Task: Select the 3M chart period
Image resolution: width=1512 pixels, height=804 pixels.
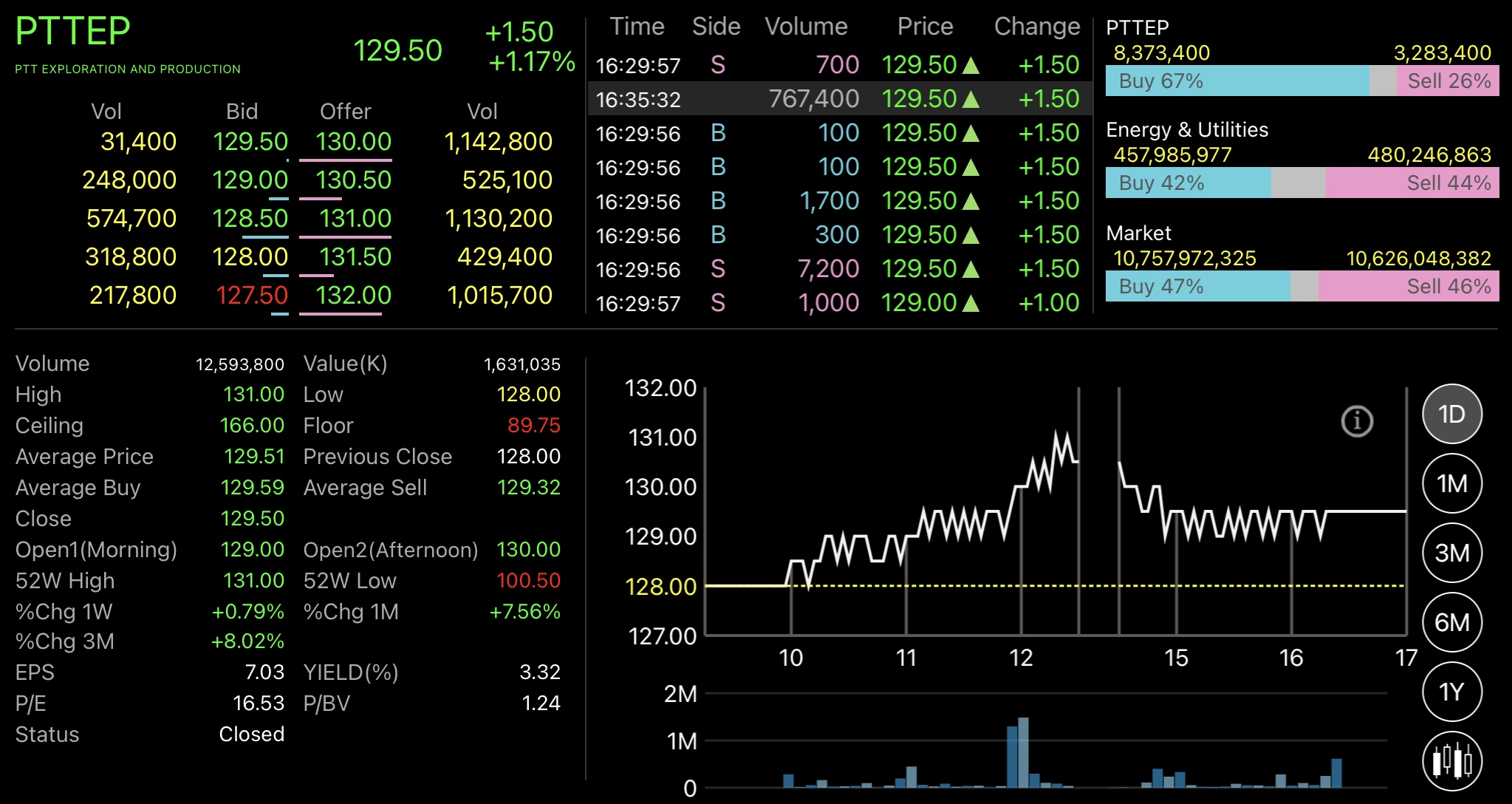Action: pyautogui.click(x=1452, y=553)
